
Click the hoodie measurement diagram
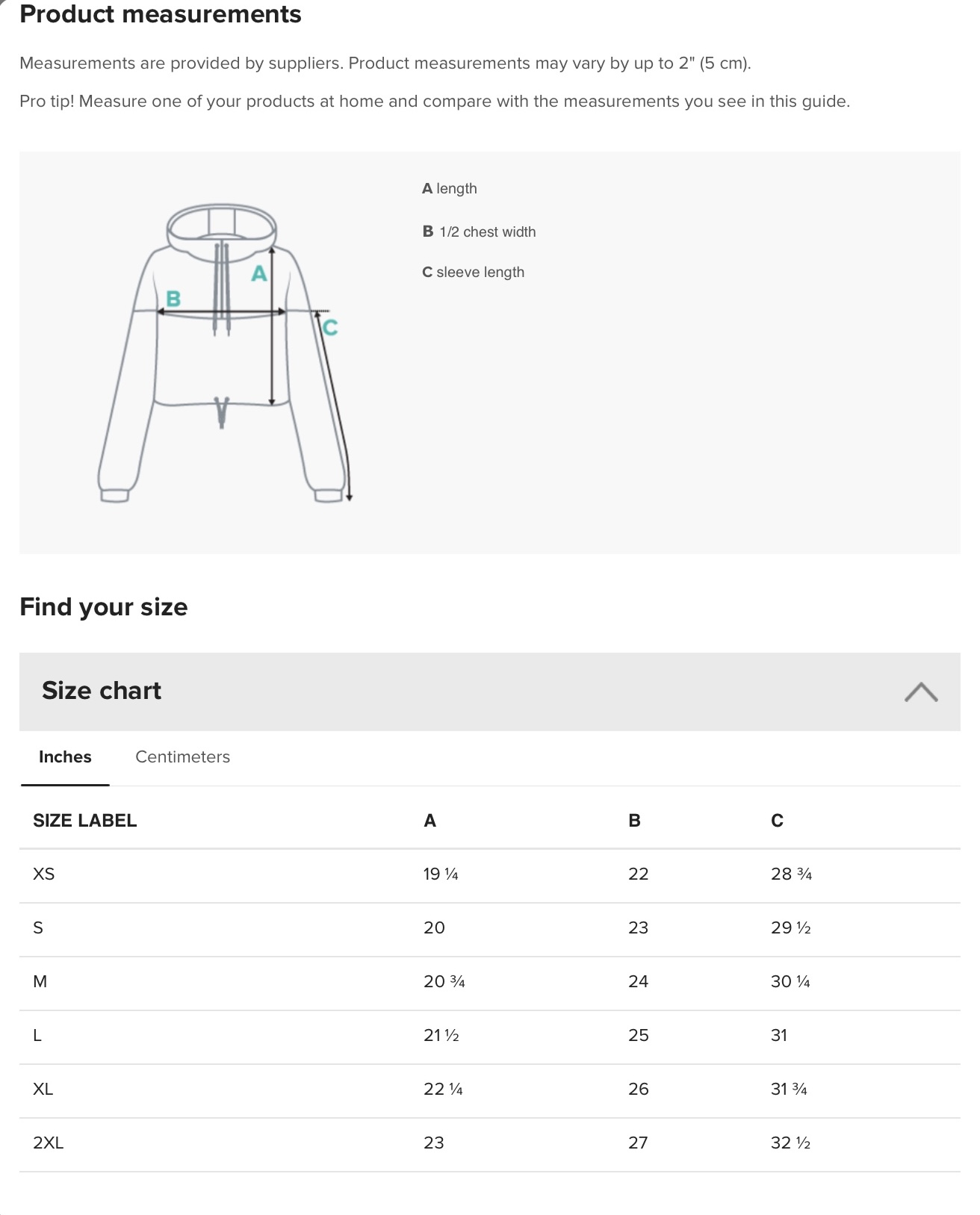tap(224, 351)
